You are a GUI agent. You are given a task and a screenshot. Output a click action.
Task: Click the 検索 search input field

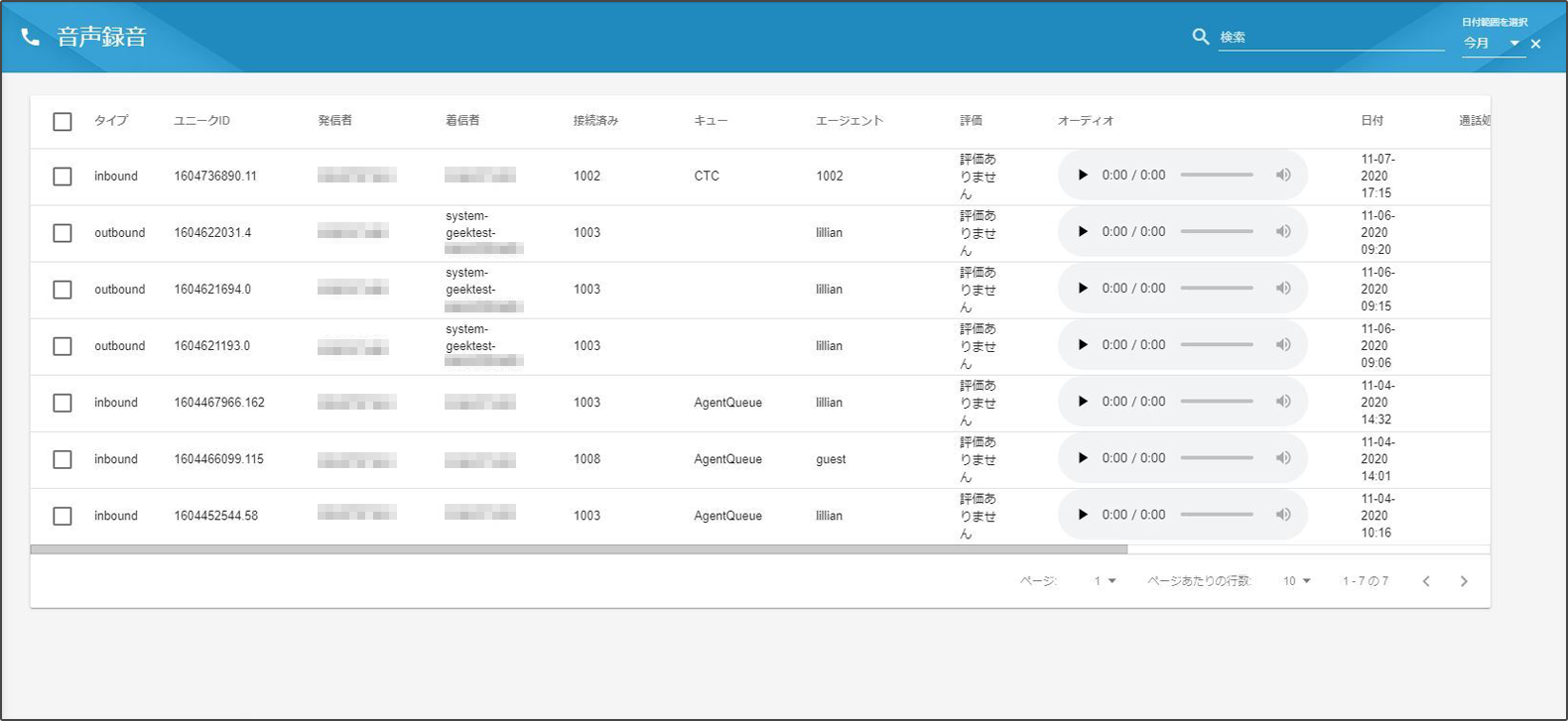point(1330,38)
